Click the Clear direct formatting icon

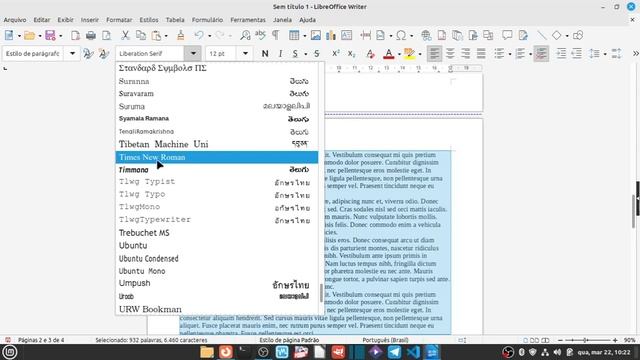pyautogui.click(x=370, y=53)
